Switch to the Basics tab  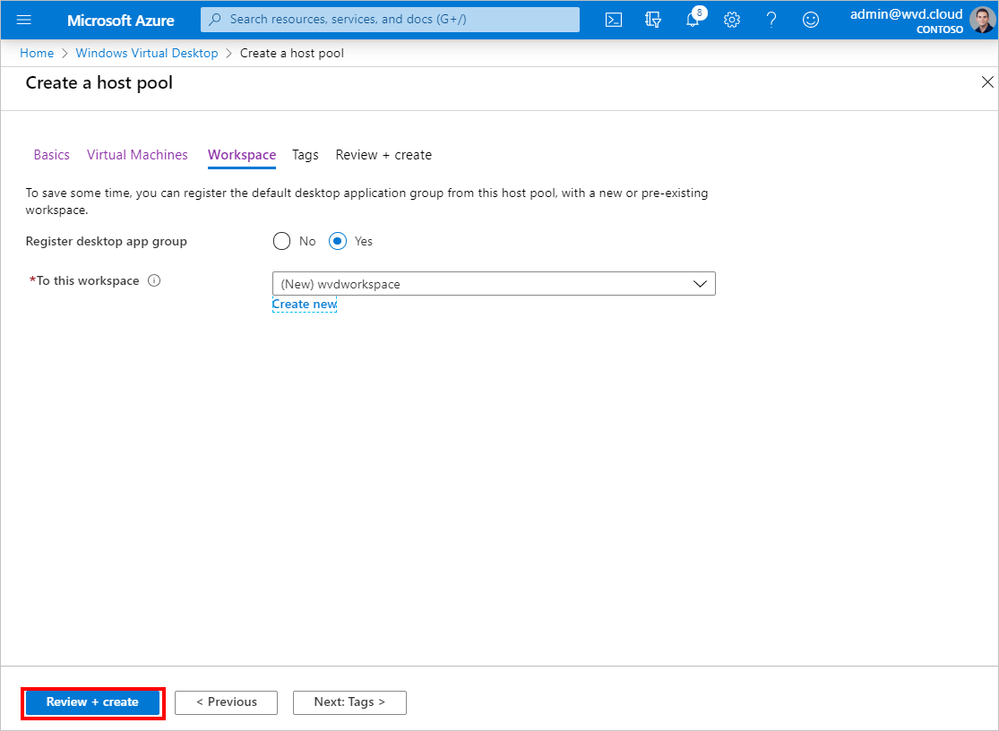coord(52,155)
